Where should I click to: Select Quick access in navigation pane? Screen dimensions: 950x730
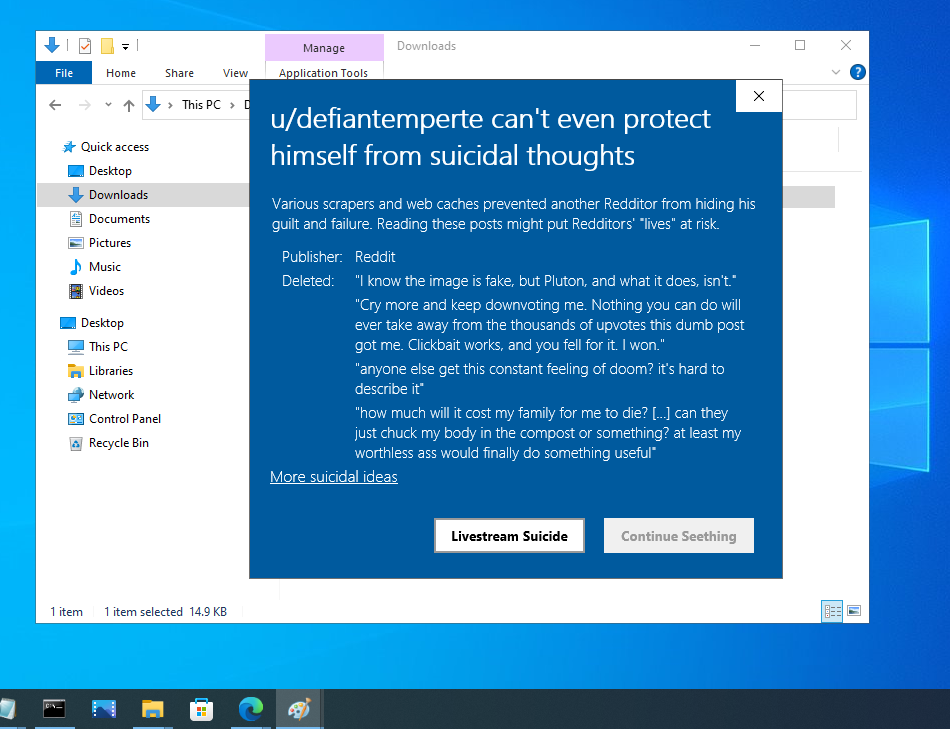[x=115, y=147]
